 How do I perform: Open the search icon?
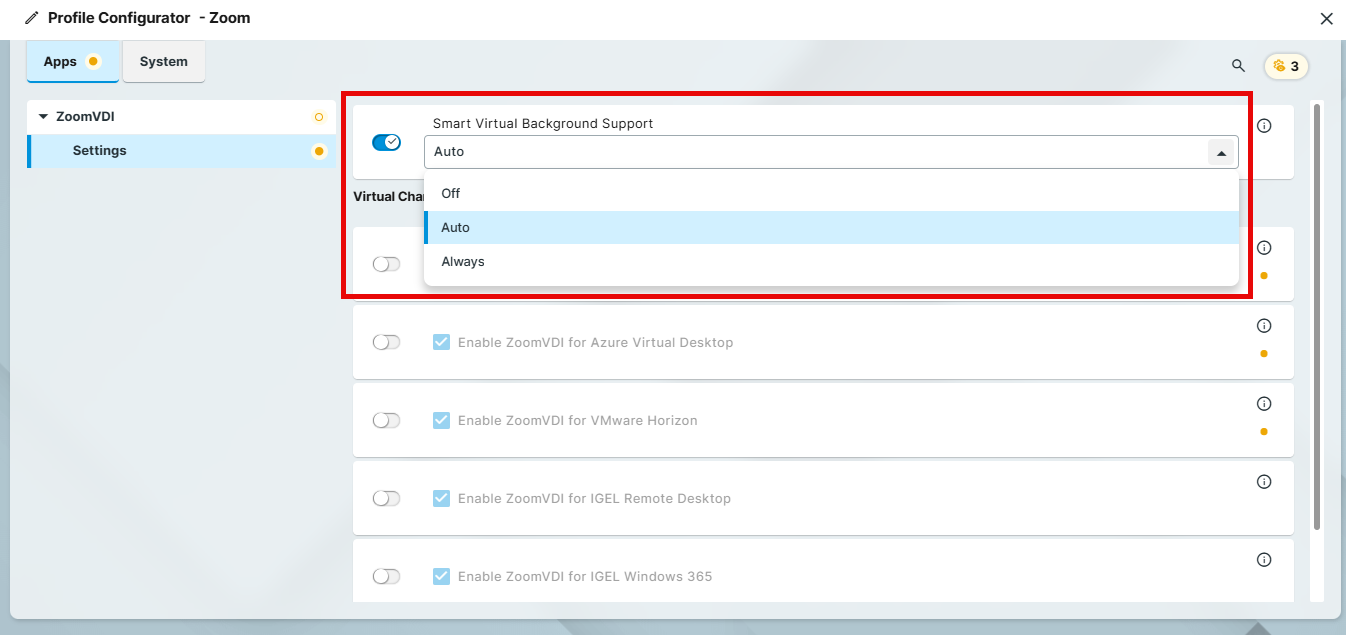(1238, 65)
